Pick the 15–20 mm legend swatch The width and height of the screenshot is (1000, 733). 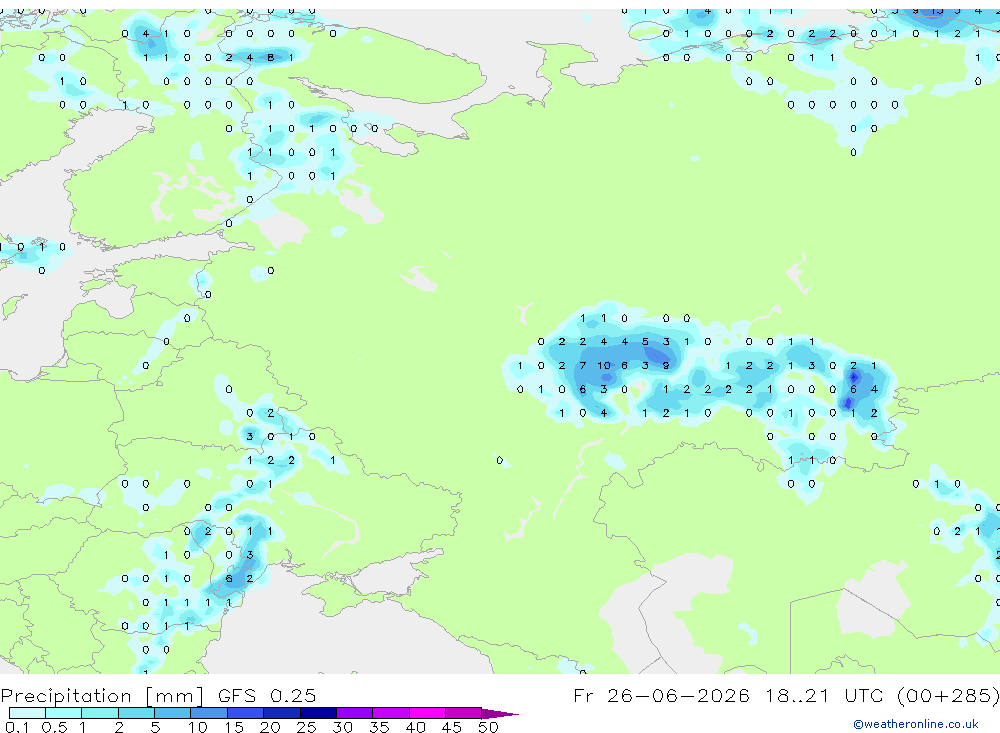(x=245, y=713)
